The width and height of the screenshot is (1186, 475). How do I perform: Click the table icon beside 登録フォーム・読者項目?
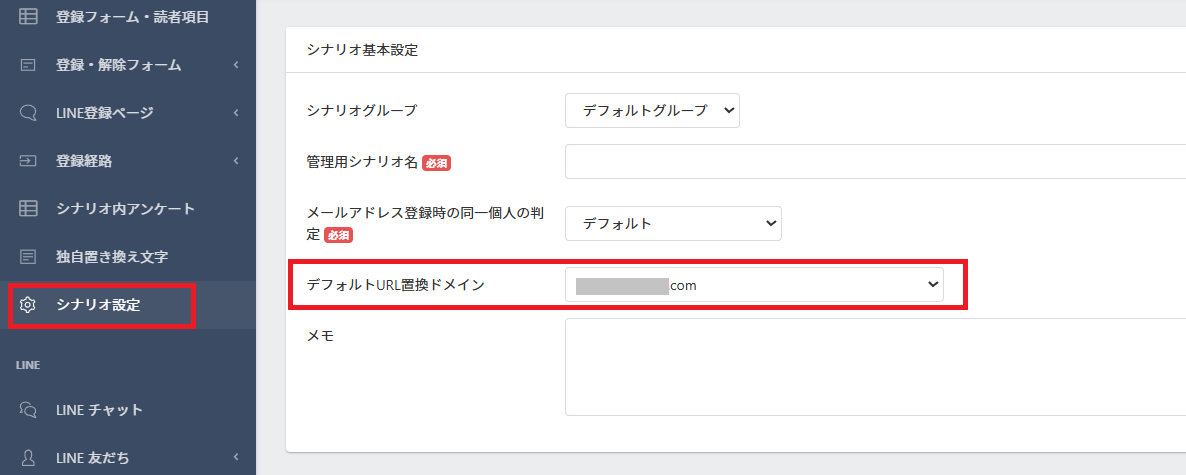click(28, 17)
